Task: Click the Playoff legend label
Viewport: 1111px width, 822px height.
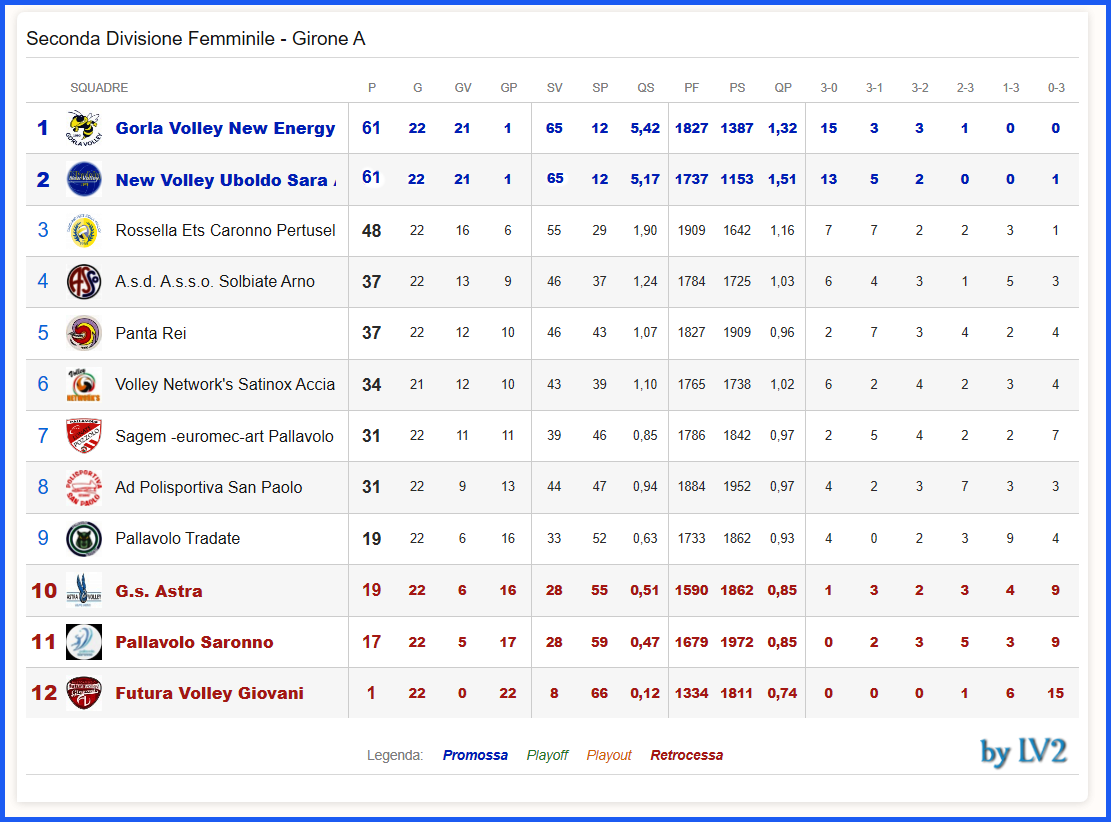Action: click(547, 755)
